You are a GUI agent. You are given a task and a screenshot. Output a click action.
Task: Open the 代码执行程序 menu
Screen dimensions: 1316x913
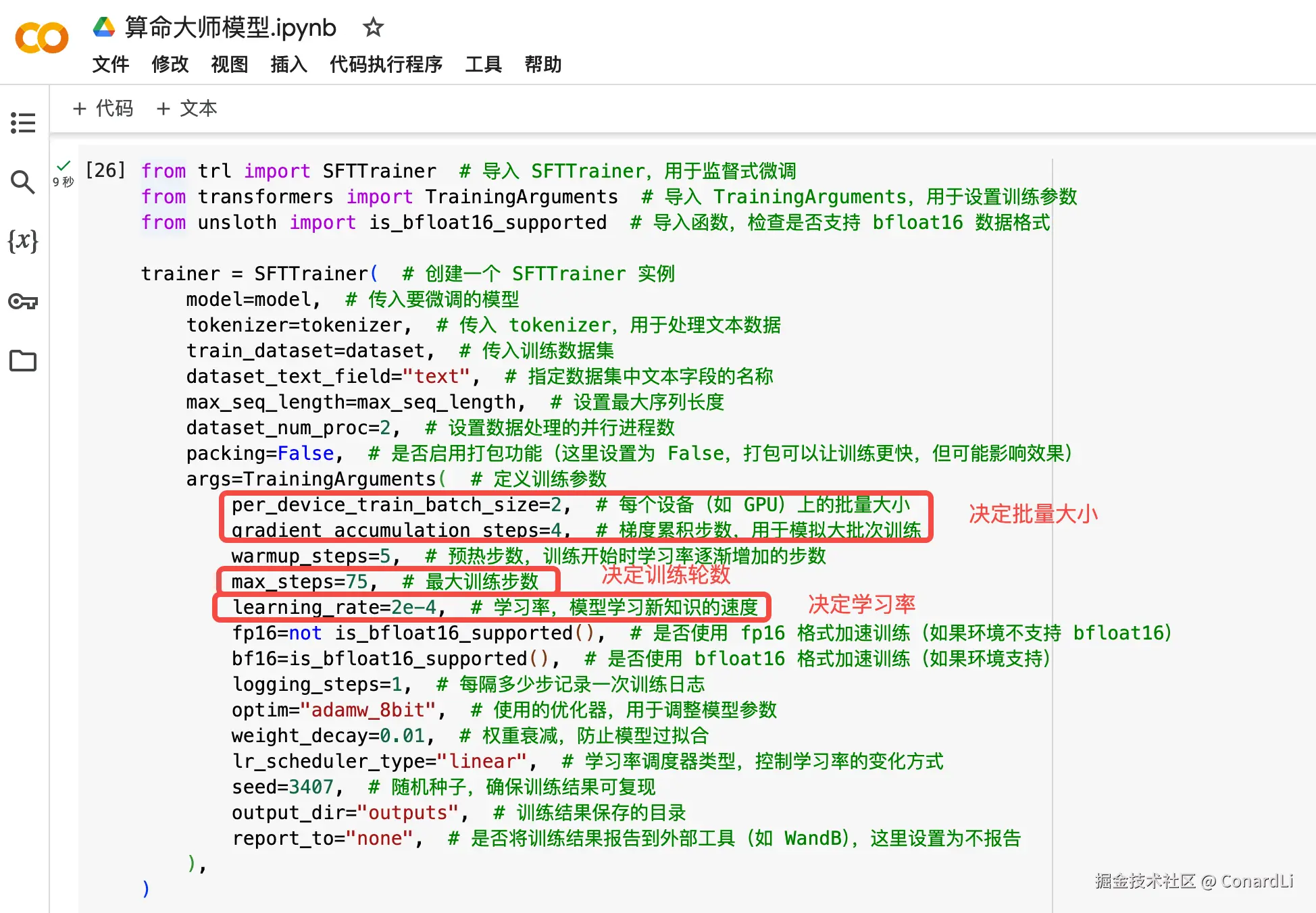click(386, 64)
